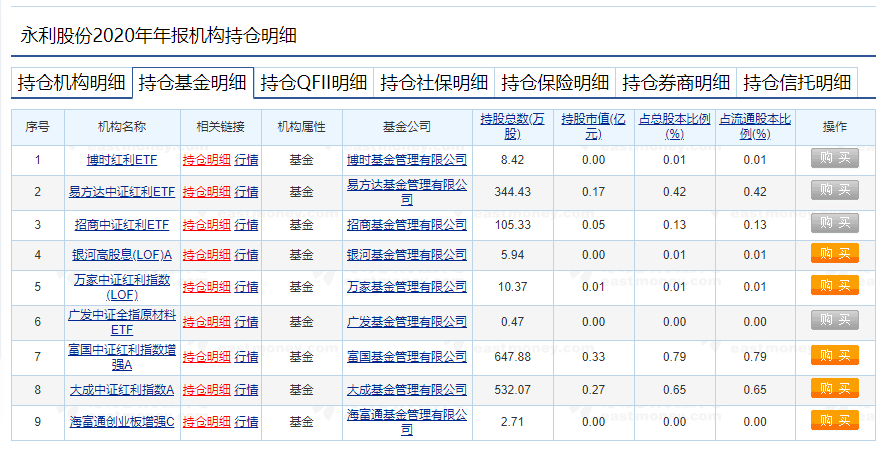The width and height of the screenshot is (877, 461).
Task: Open 大成基金管理有限公司 company link
Action: coord(407,390)
